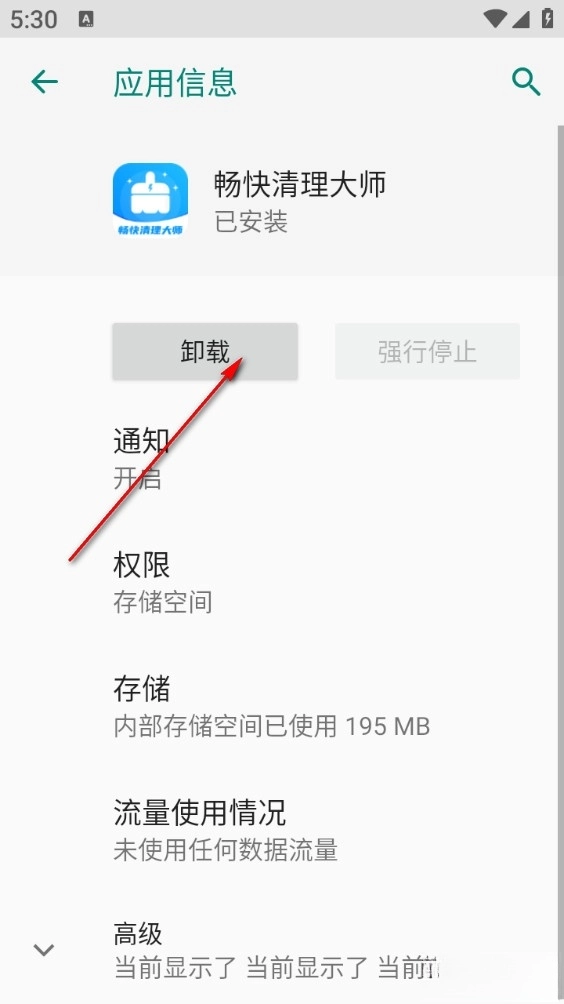Viewport: 564px width, 1004px height.
Task: Tap the 畅快清理大师 app name text
Action: coord(300,184)
